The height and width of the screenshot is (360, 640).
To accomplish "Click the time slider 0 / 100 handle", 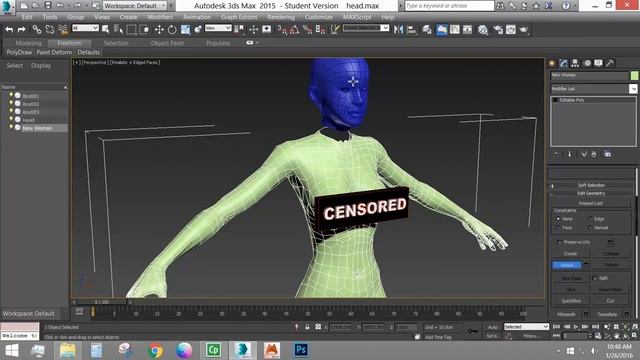I will tap(102, 302).
